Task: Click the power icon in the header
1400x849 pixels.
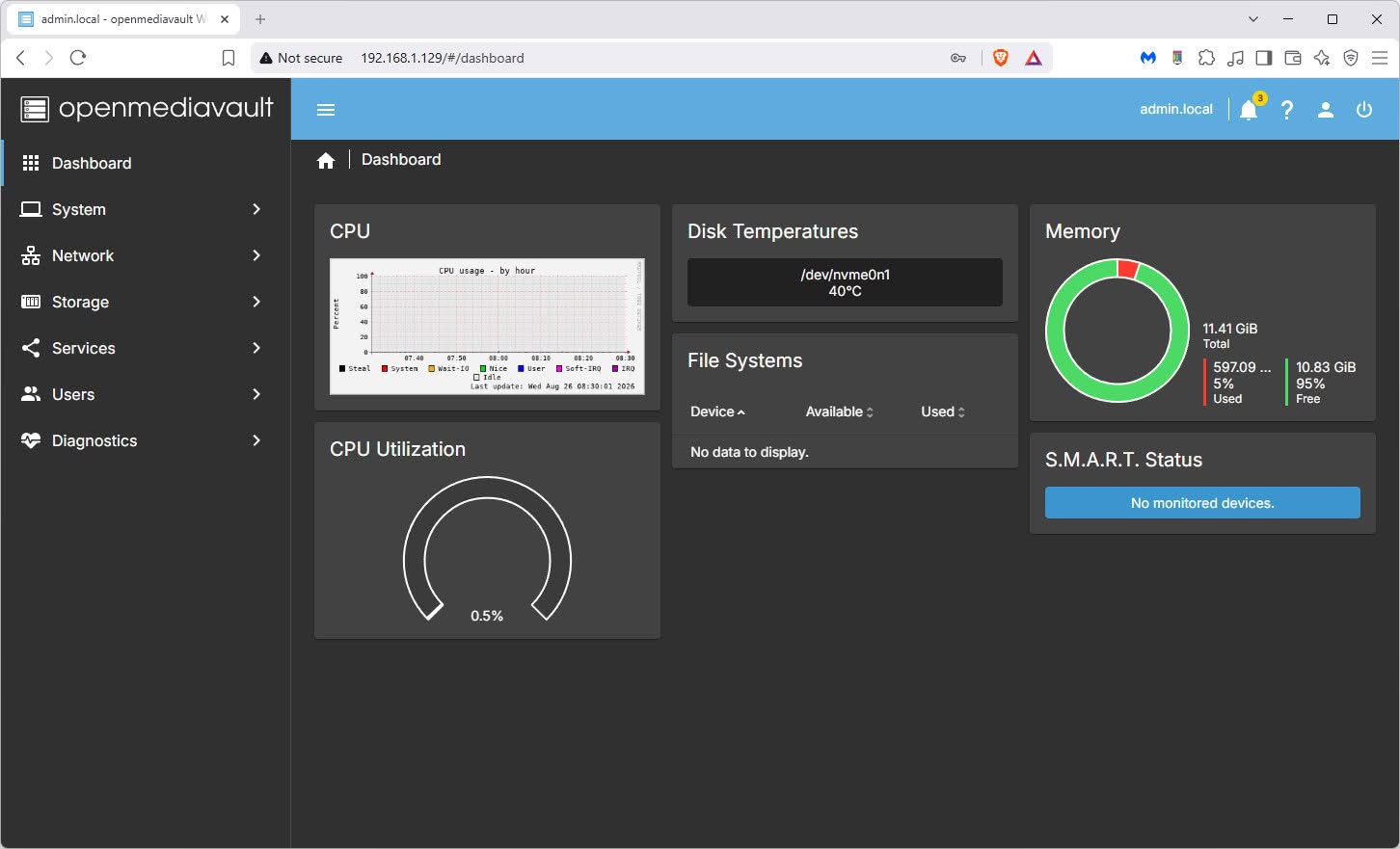Action: tap(1364, 110)
